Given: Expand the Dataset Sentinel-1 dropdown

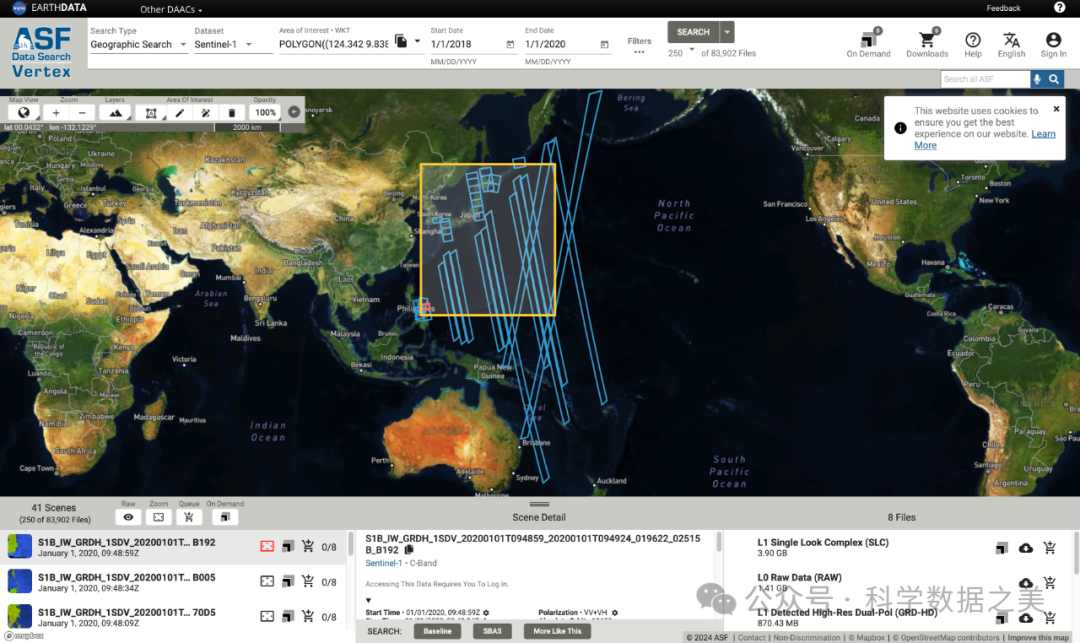Looking at the screenshot, I should 232,44.
